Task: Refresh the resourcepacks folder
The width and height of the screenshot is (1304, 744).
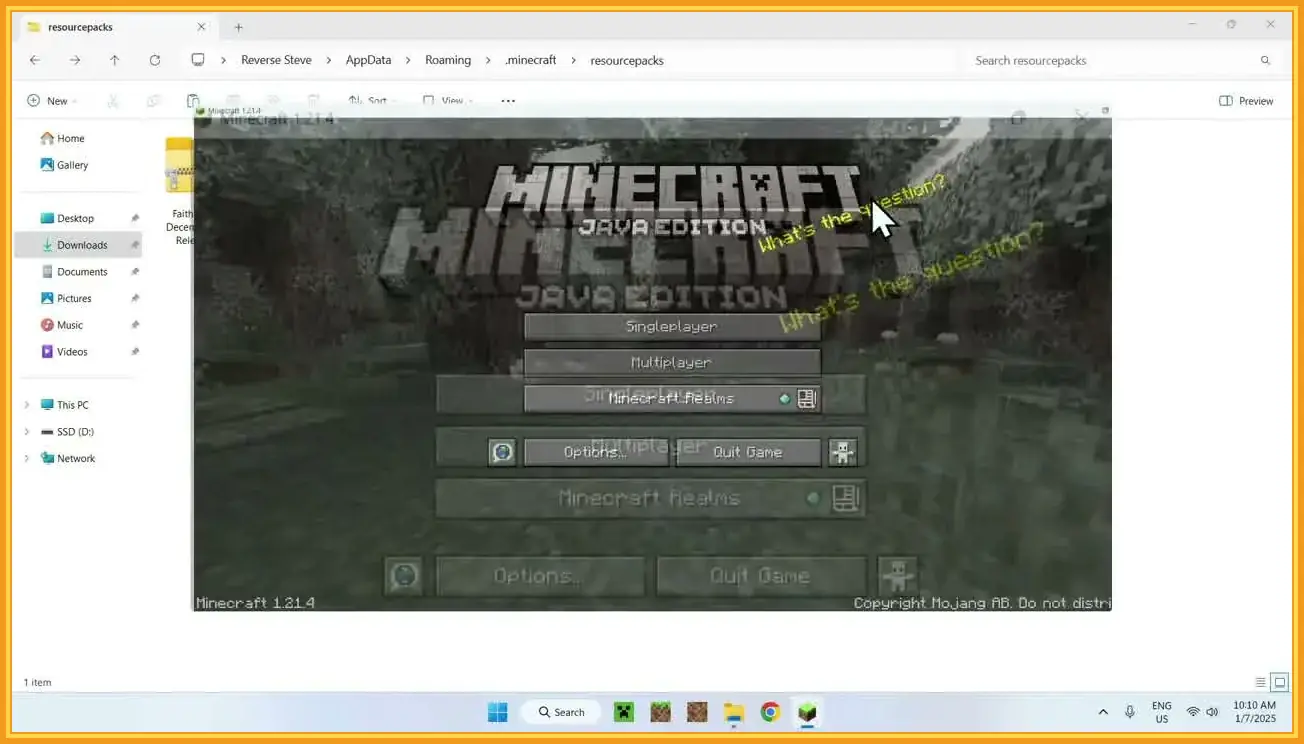Action: coord(155,60)
